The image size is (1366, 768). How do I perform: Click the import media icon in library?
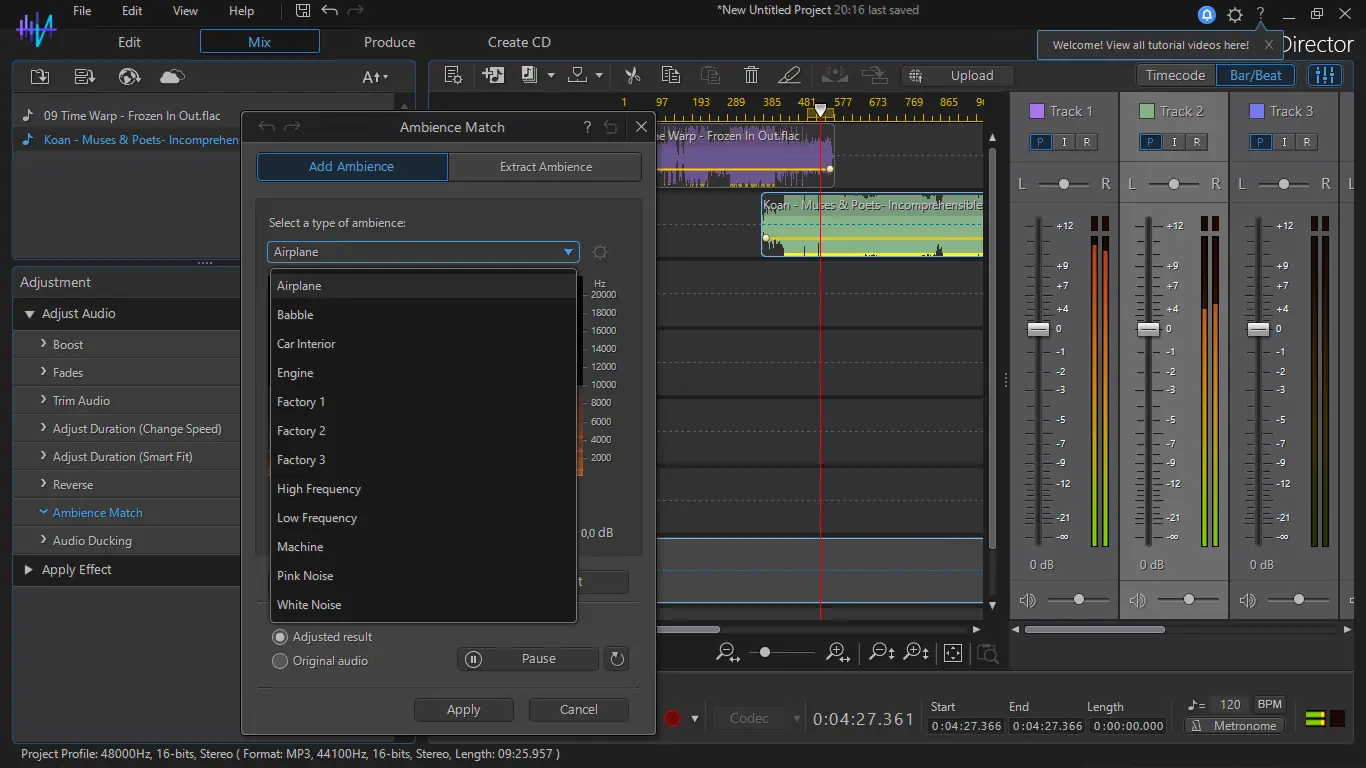click(40, 77)
